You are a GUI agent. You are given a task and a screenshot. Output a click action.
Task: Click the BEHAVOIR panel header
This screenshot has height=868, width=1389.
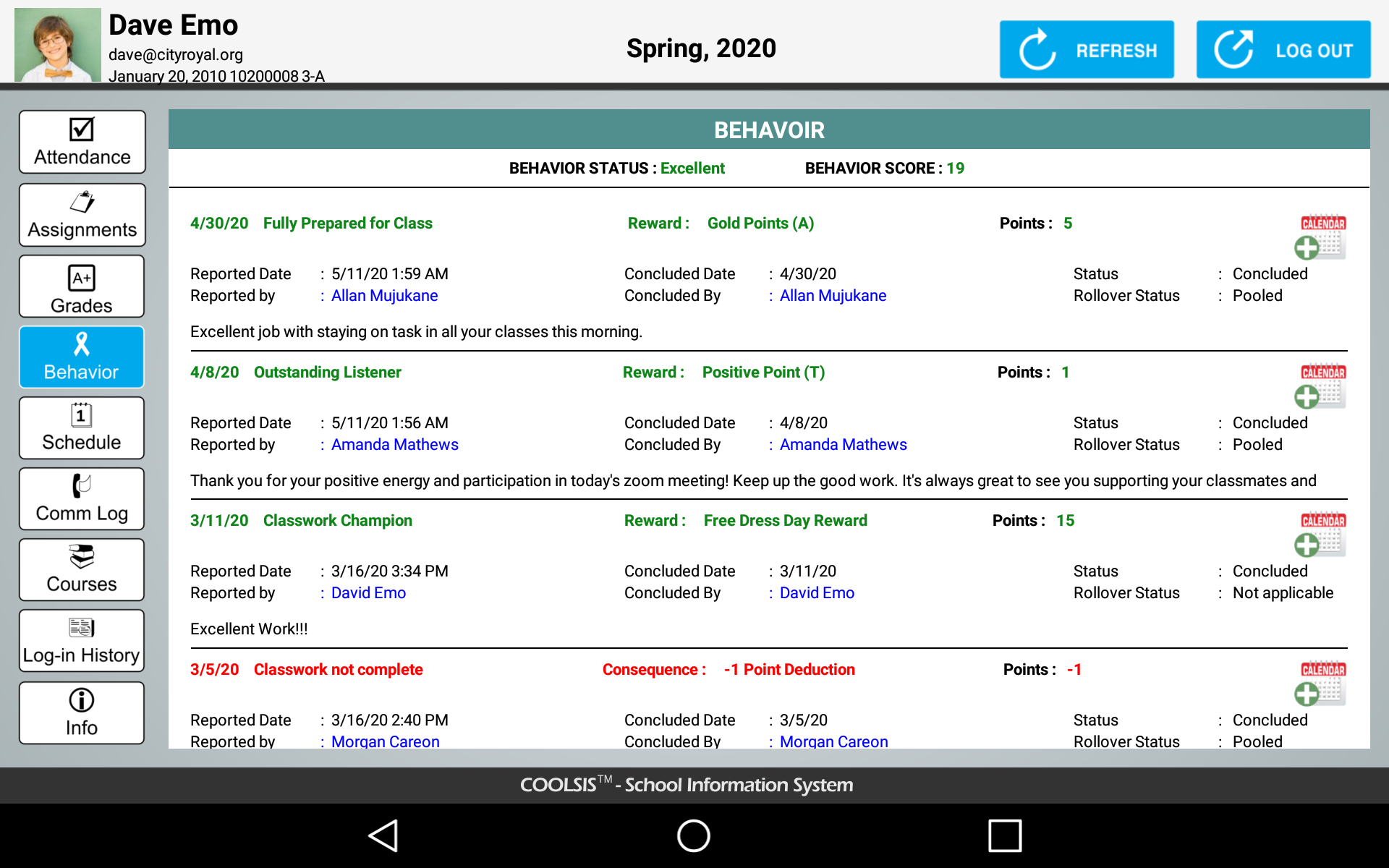click(769, 130)
